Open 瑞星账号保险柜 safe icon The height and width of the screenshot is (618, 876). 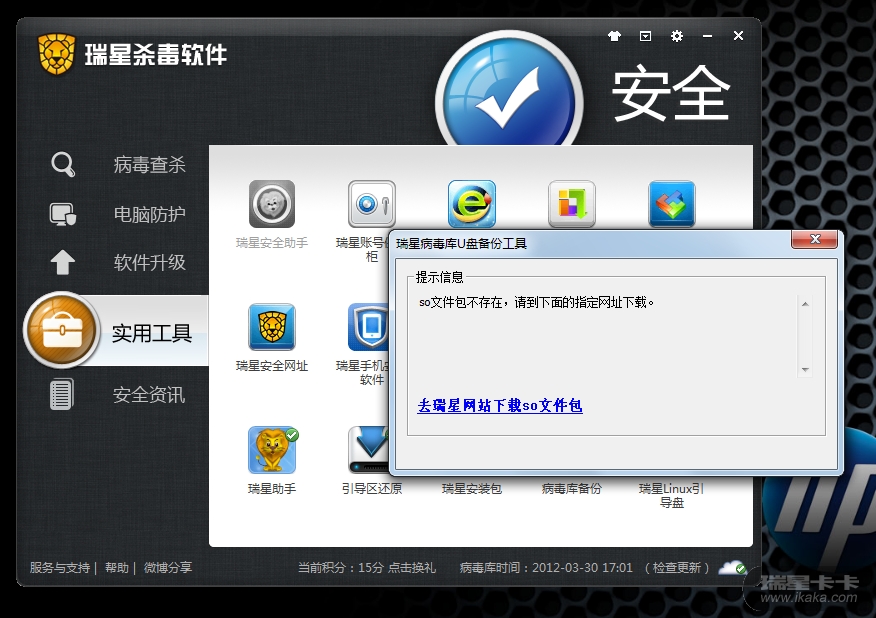click(372, 204)
